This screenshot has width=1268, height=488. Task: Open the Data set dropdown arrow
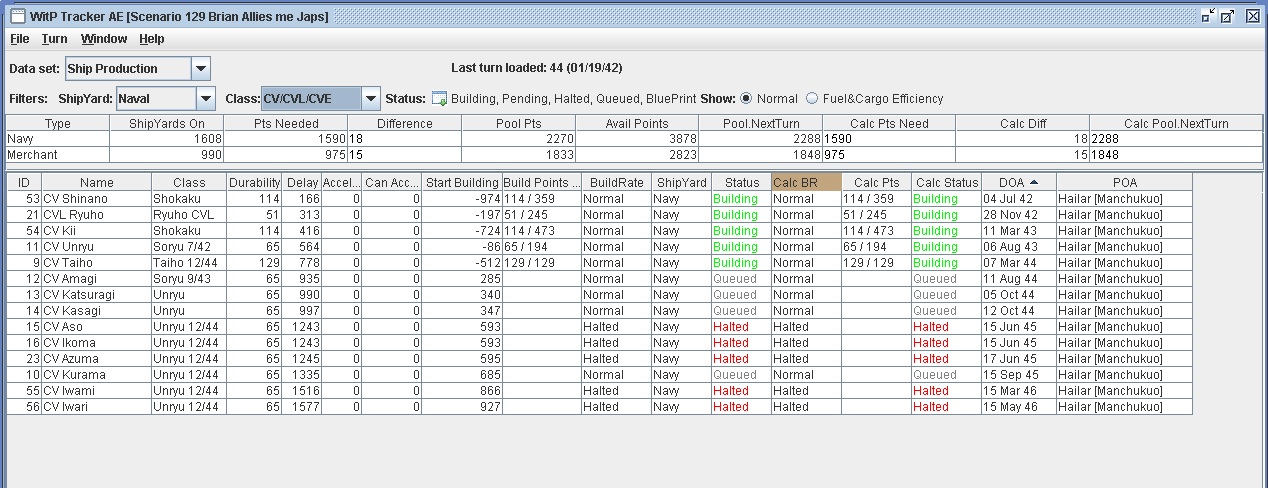pyautogui.click(x=200, y=69)
